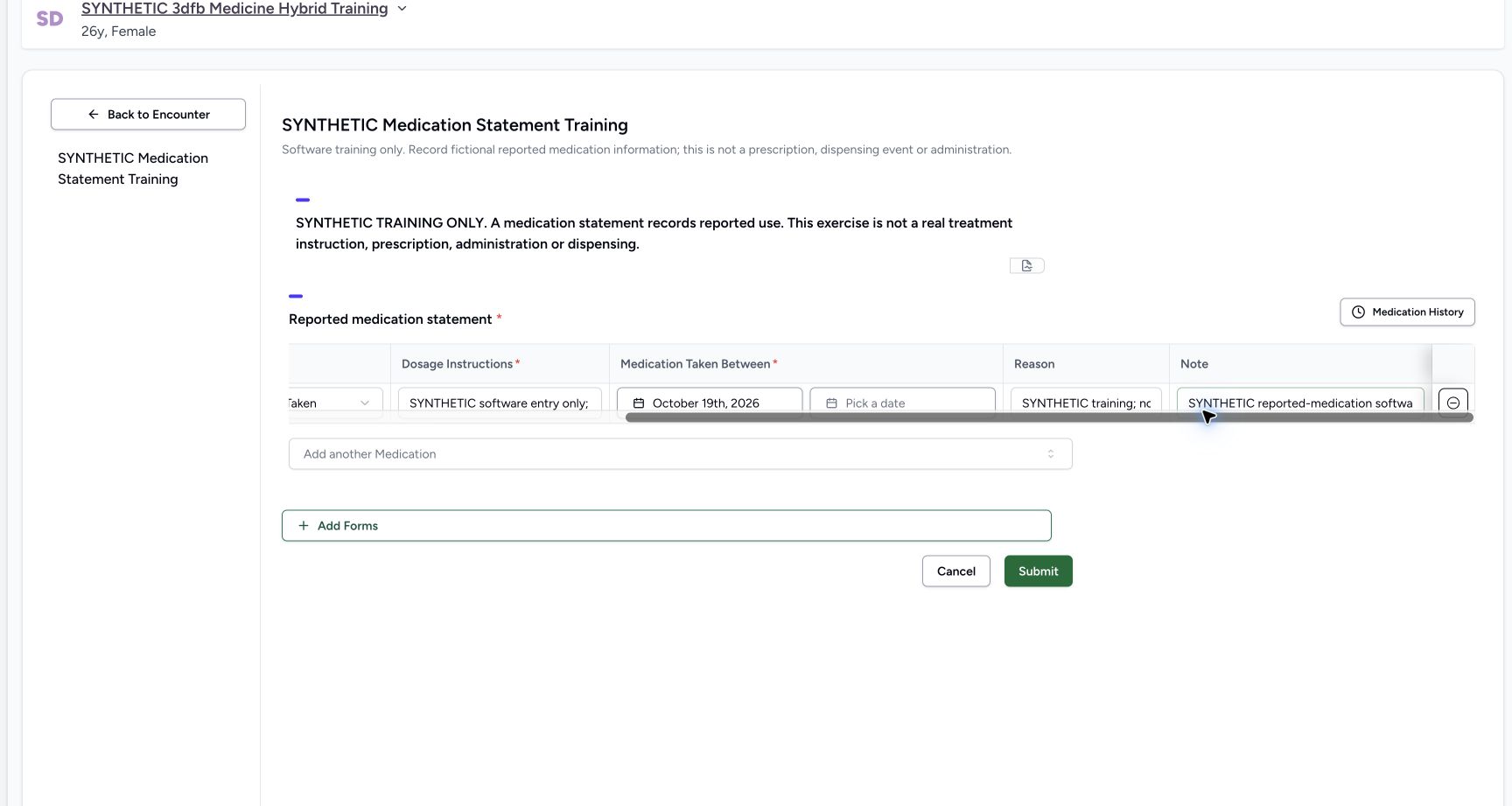Open SYNTHETIC 3dfb Medicine Hybrid Training link
This screenshot has height=806, width=1512.
click(234, 9)
